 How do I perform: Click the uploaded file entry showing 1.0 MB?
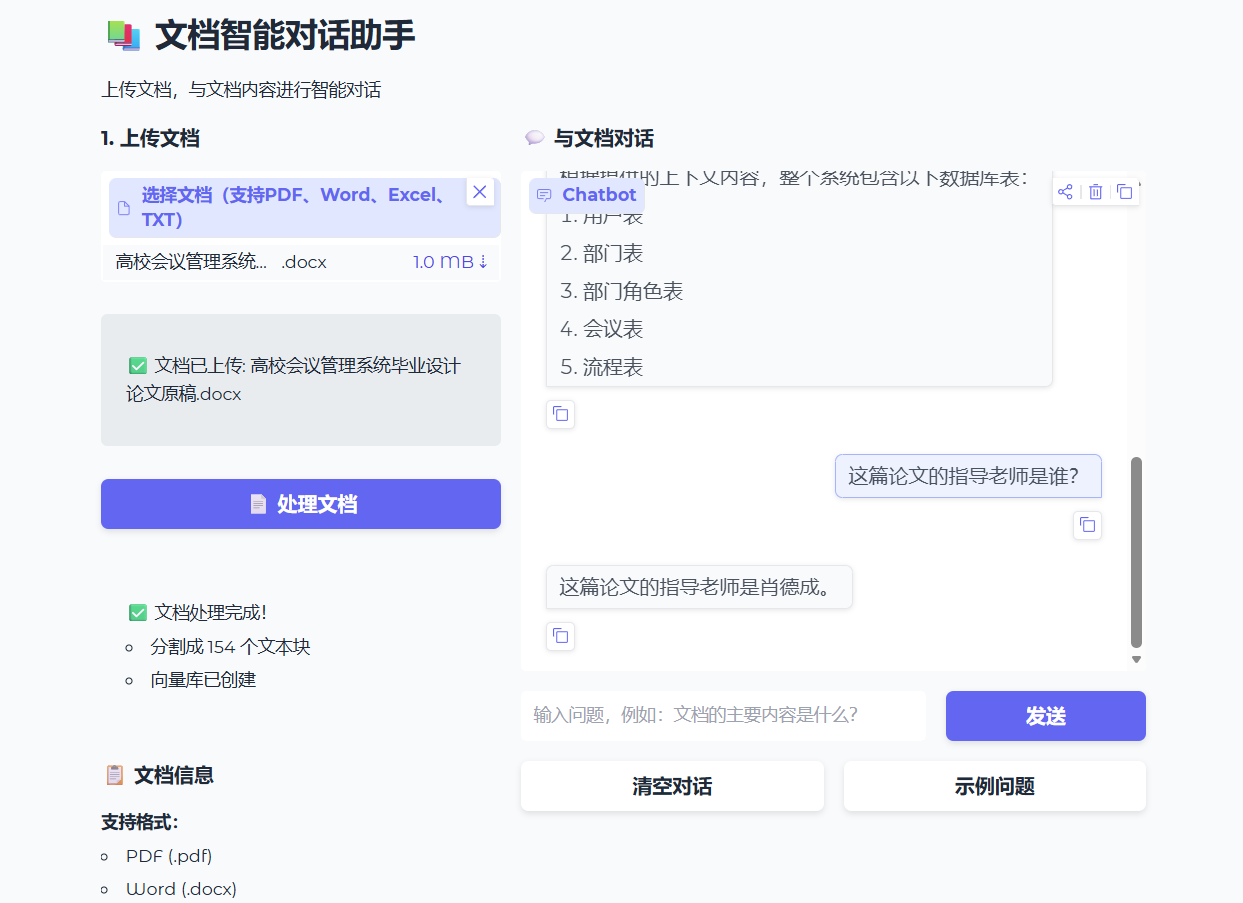(x=300, y=261)
